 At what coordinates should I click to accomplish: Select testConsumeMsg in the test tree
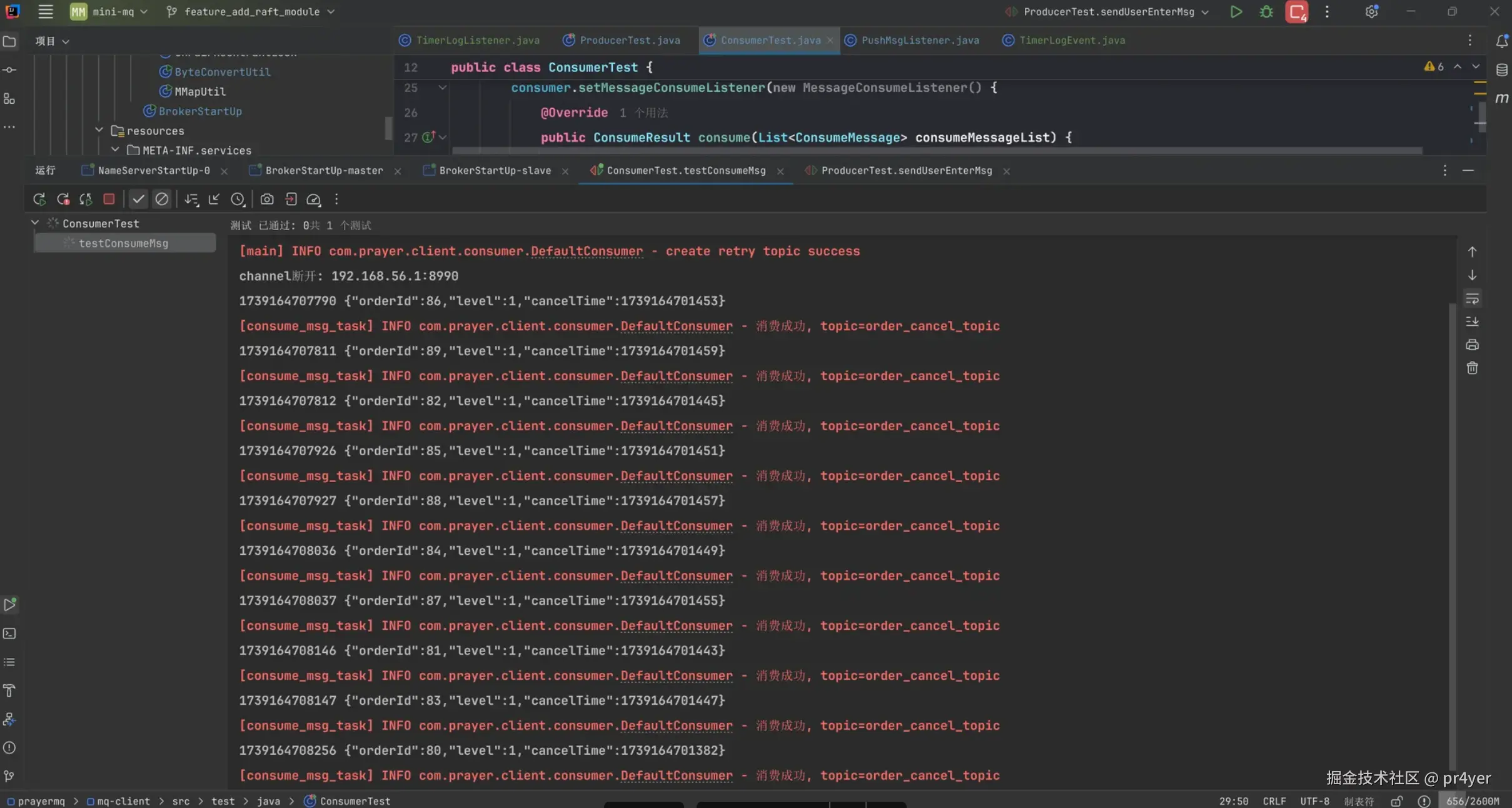124,243
